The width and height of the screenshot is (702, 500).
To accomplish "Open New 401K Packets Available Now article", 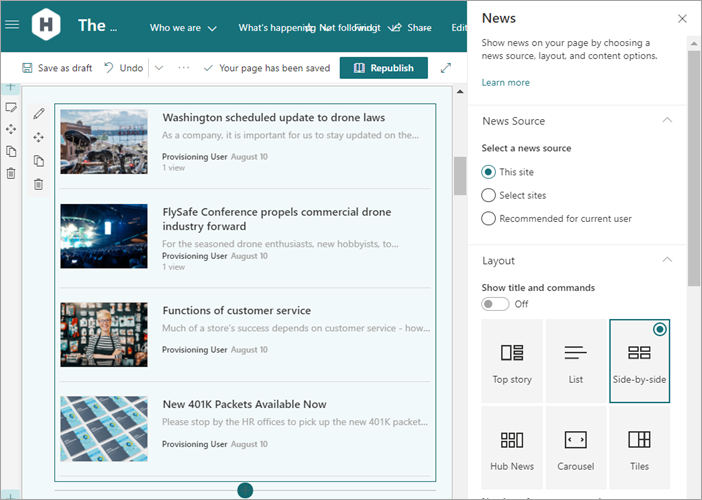I will point(244,404).
